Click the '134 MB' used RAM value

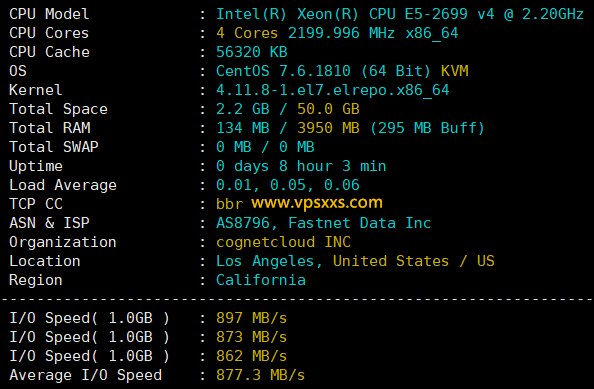click(243, 128)
